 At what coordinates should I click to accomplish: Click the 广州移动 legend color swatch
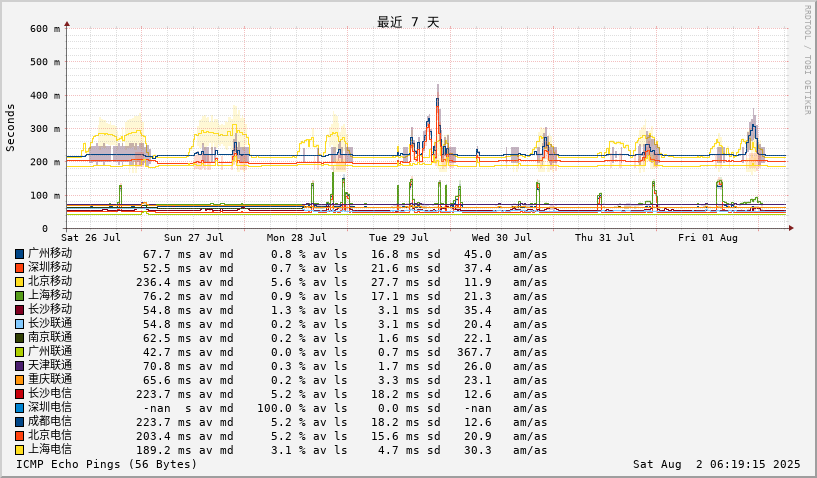click(x=19, y=254)
